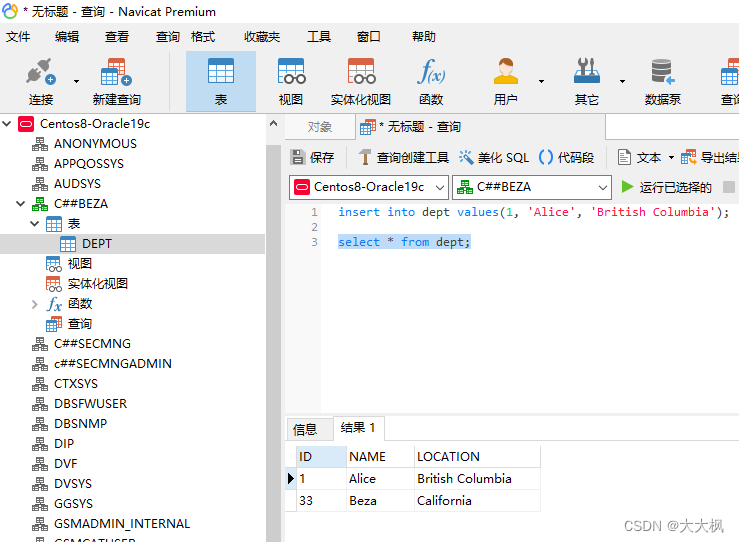Click the 导出结果 export icon

tap(688, 157)
